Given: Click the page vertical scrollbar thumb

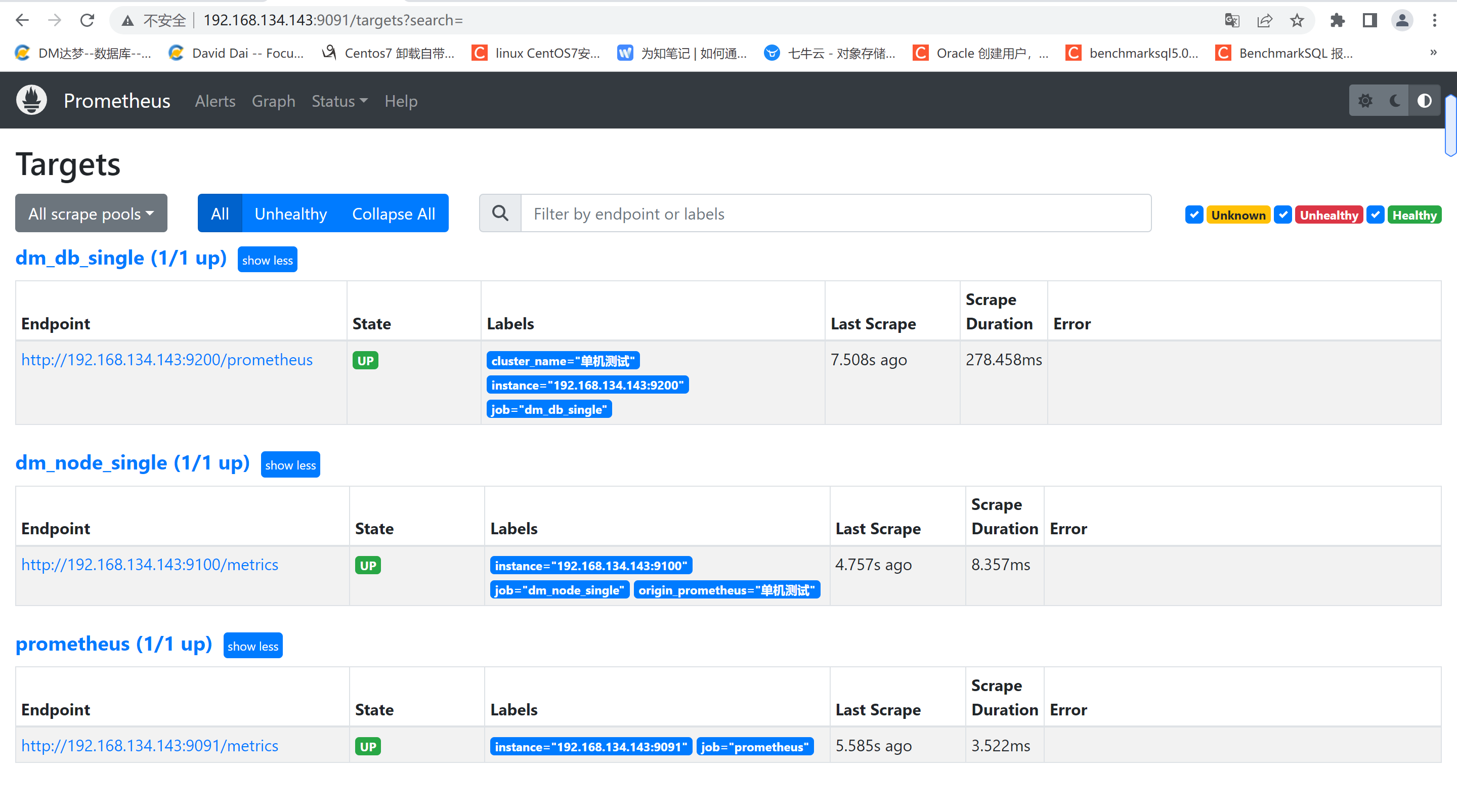Looking at the screenshot, I should tap(1451, 124).
